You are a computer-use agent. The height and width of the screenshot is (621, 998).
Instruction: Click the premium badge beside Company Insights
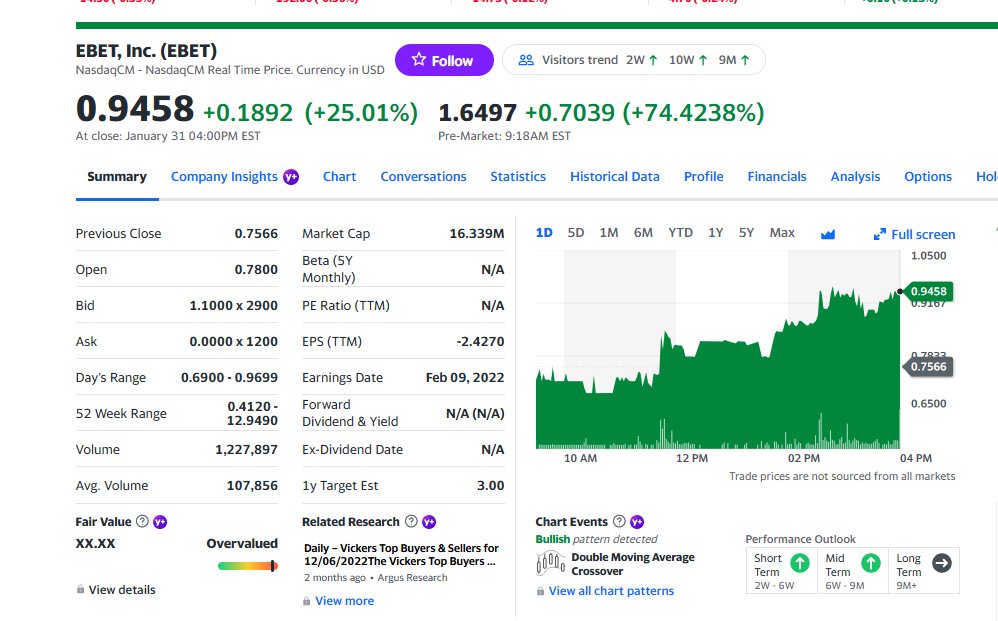coord(291,177)
